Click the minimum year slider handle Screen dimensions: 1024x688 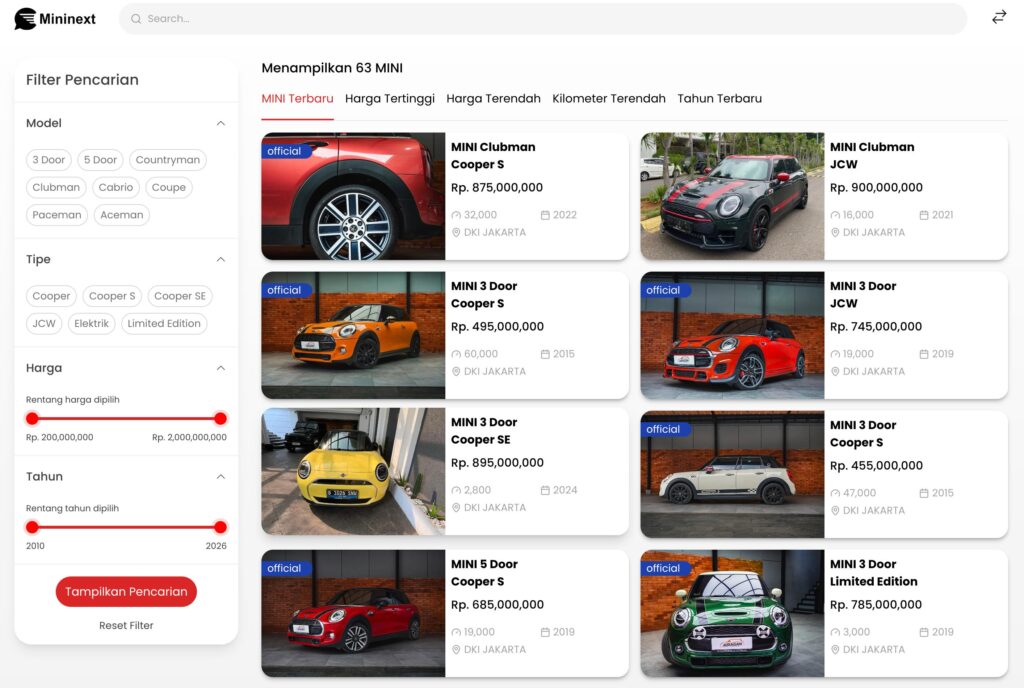32,527
